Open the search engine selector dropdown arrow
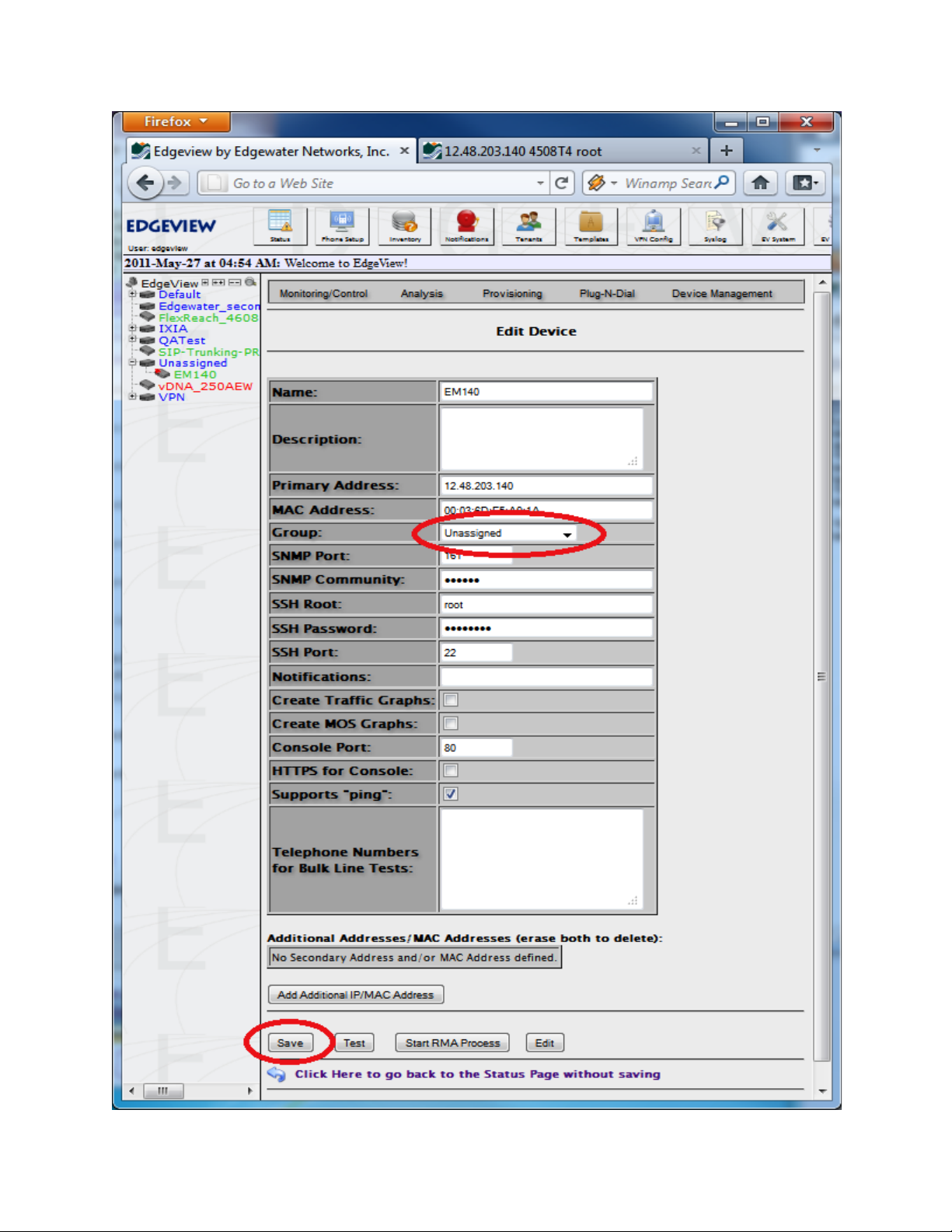The width and height of the screenshot is (952, 1232). tap(614, 183)
